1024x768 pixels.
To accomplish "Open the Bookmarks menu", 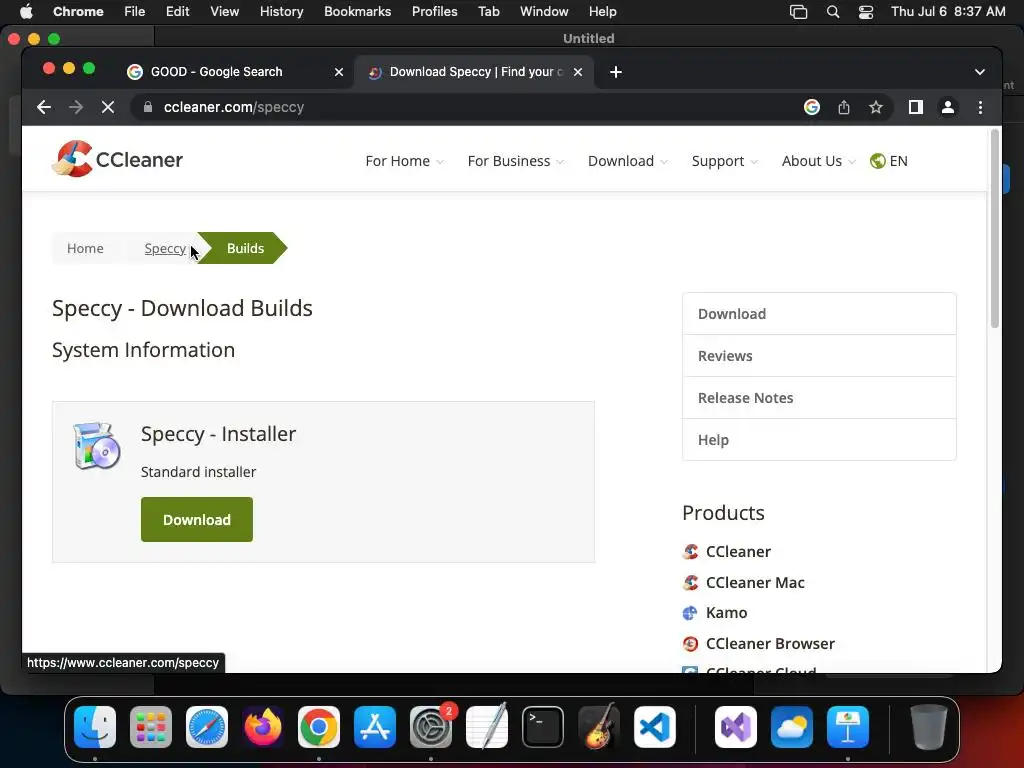I will (357, 12).
